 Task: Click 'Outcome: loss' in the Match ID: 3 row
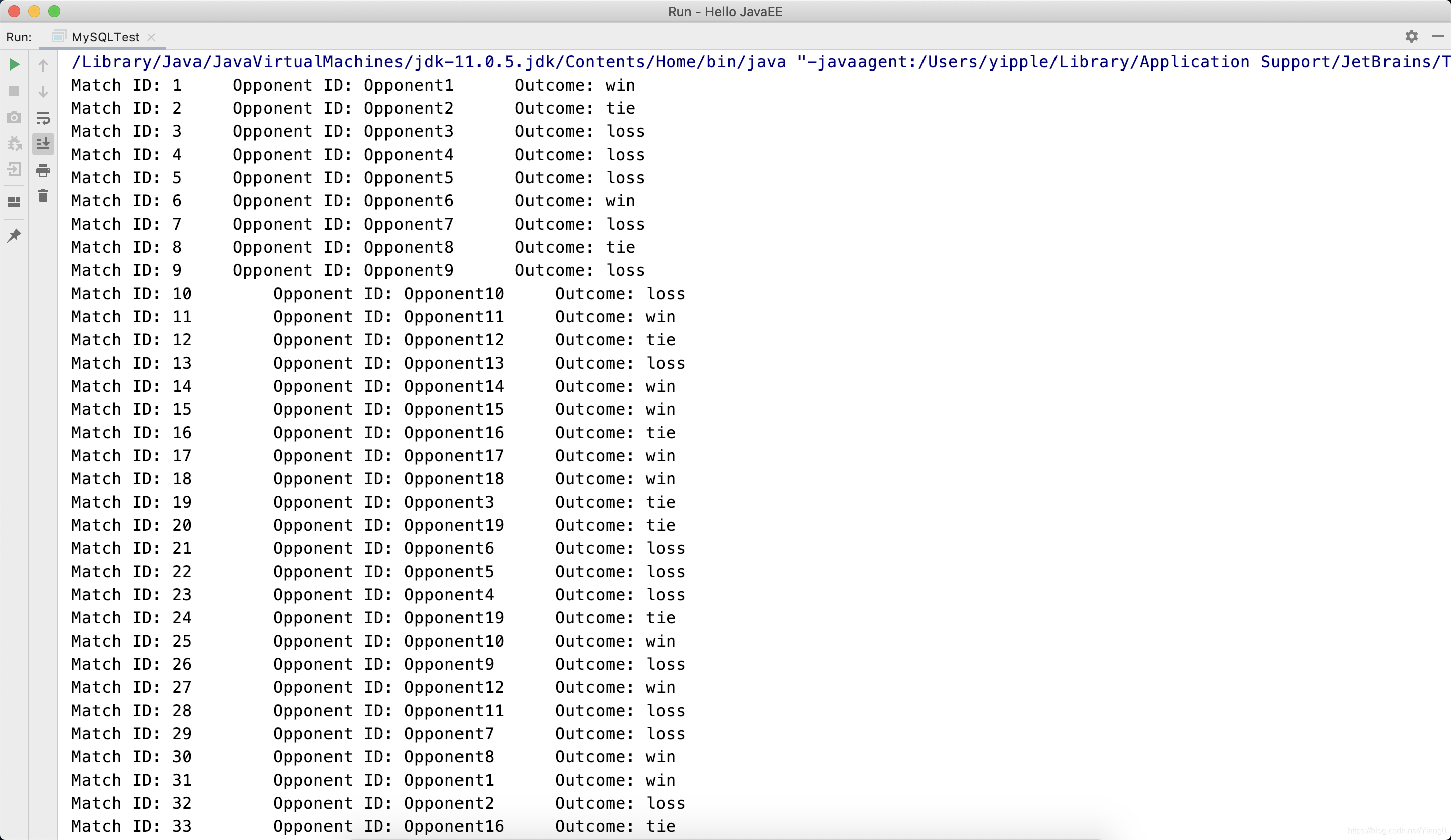click(x=580, y=132)
